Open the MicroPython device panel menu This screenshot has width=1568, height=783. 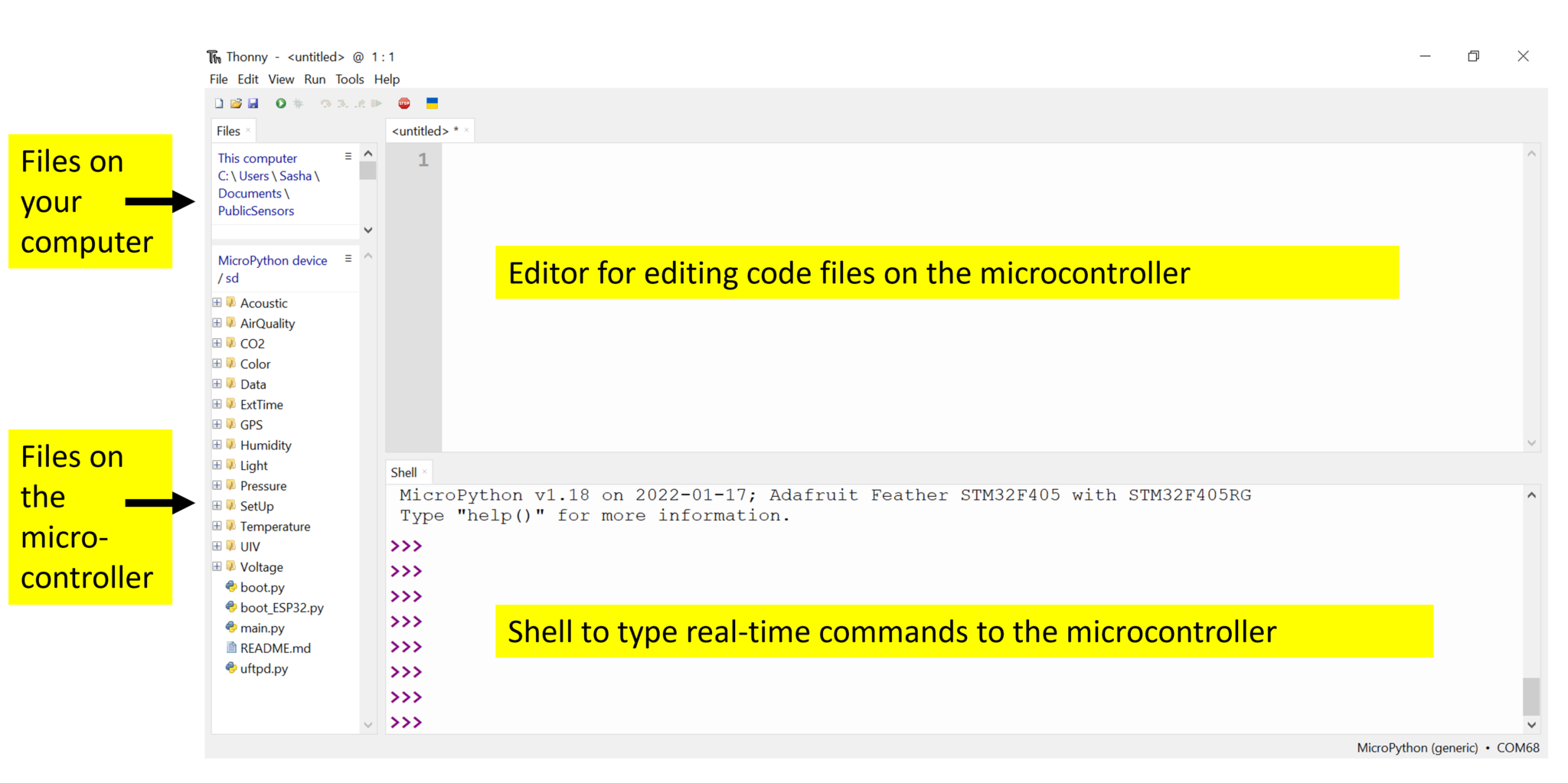pyautogui.click(x=348, y=259)
